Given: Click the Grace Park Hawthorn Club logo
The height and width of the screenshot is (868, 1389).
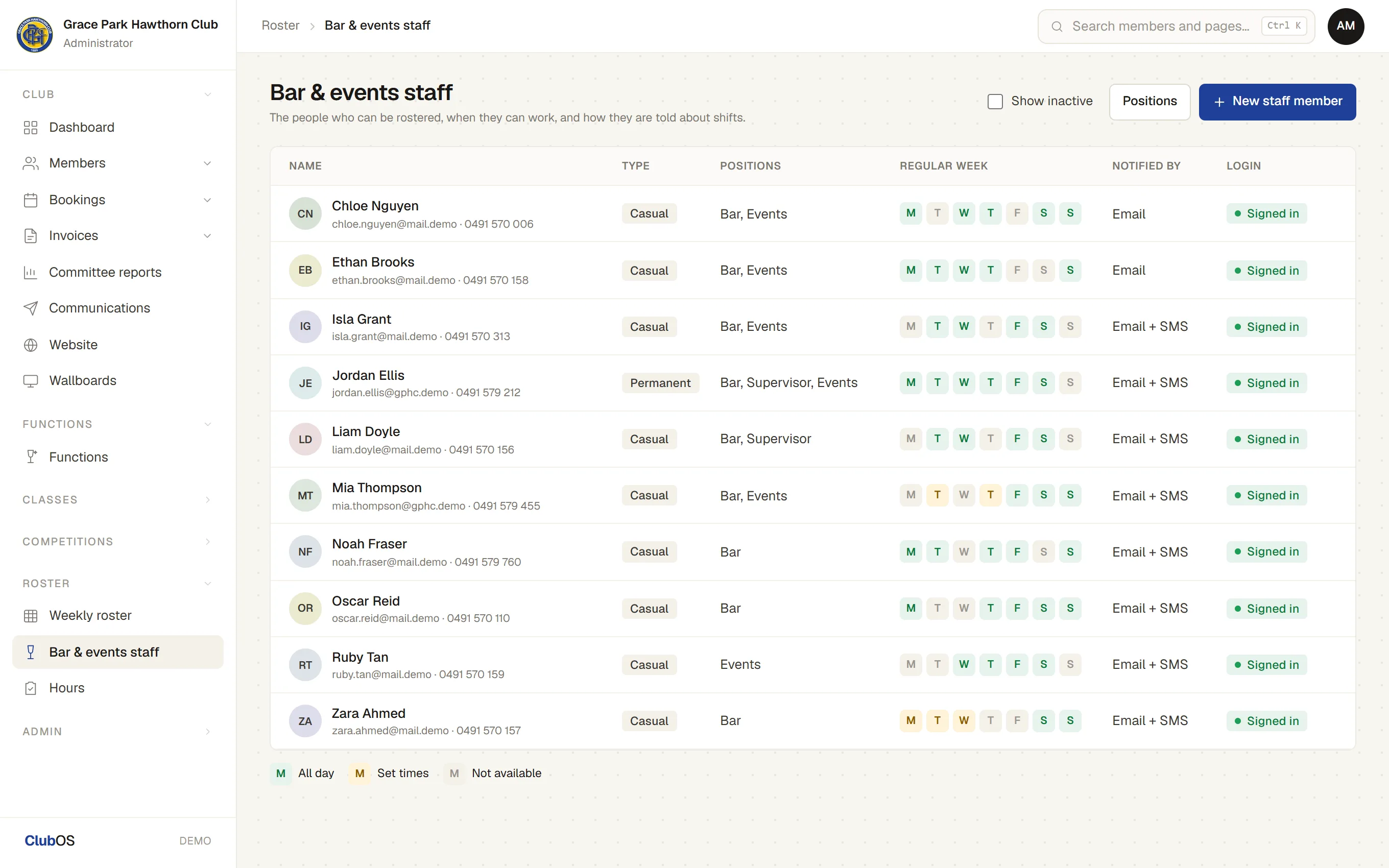Looking at the screenshot, I should (34, 34).
